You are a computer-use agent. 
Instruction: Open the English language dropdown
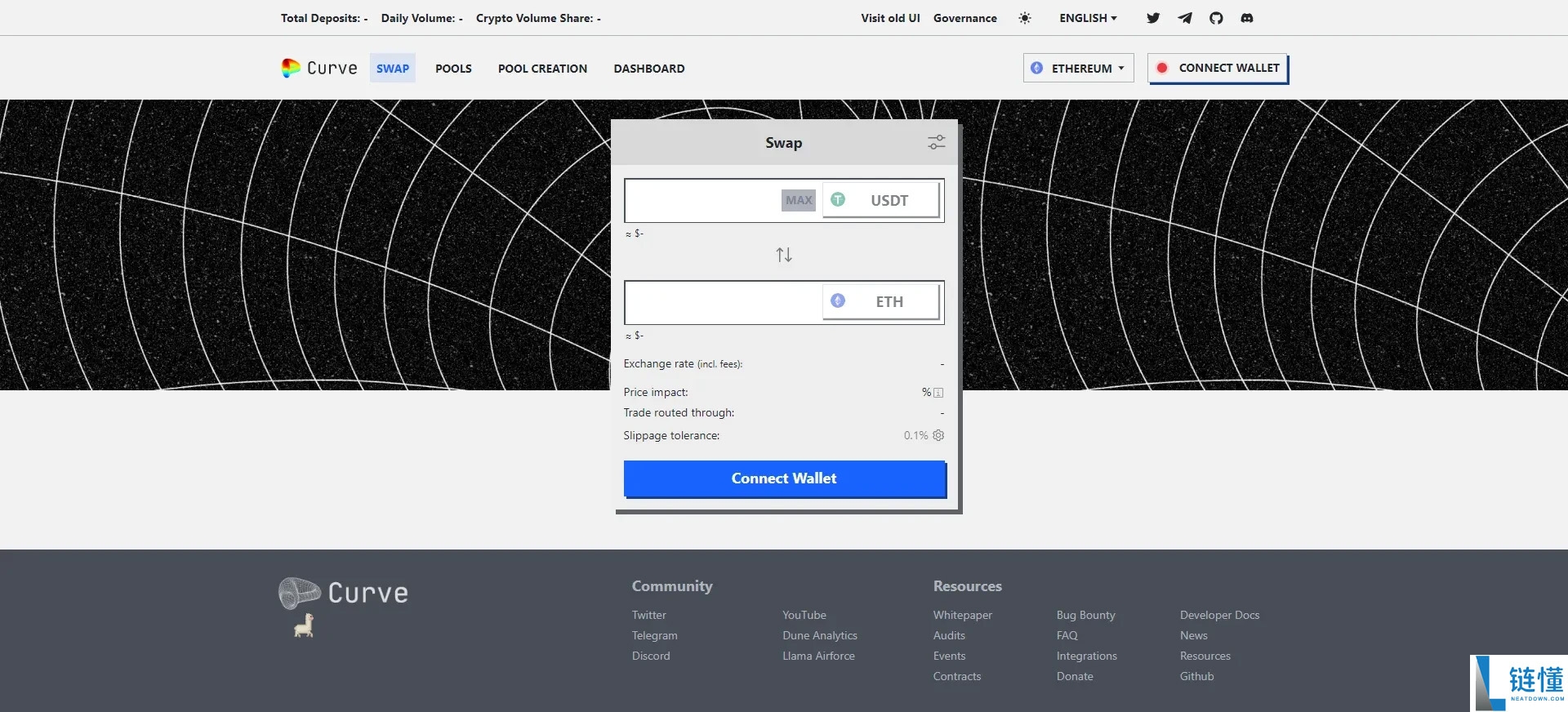(1088, 18)
